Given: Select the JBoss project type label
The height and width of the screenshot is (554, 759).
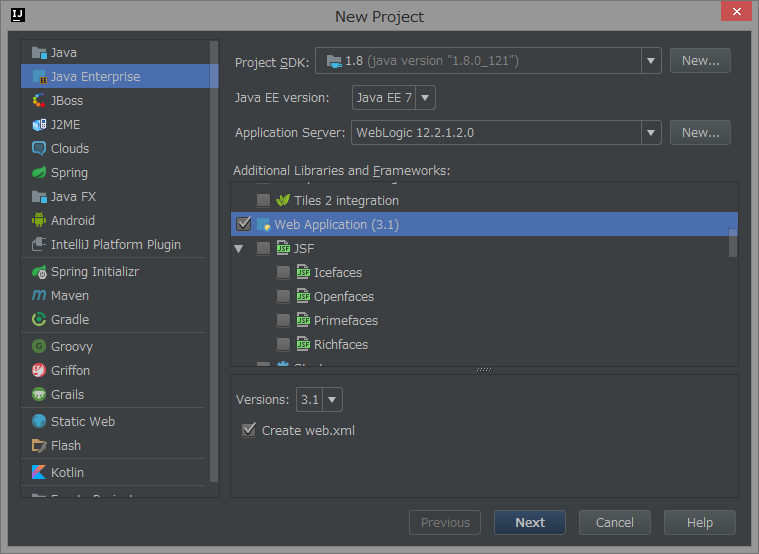Looking at the screenshot, I should tap(67, 100).
